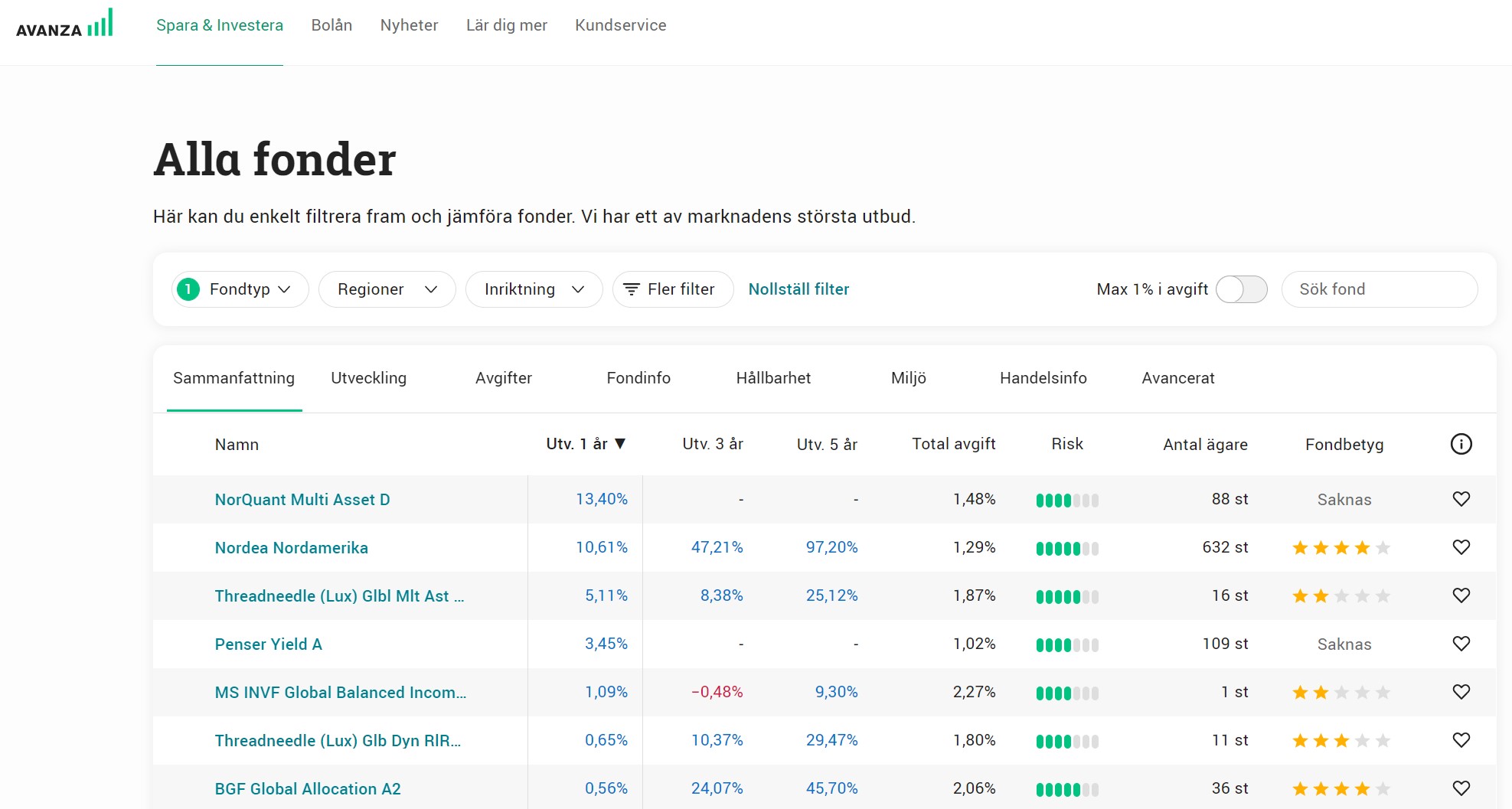Image resolution: width=1512 pixels, height=809 pixels.
Task: Click Nordea Nordamerika star rating
Action: [1341, 547]
